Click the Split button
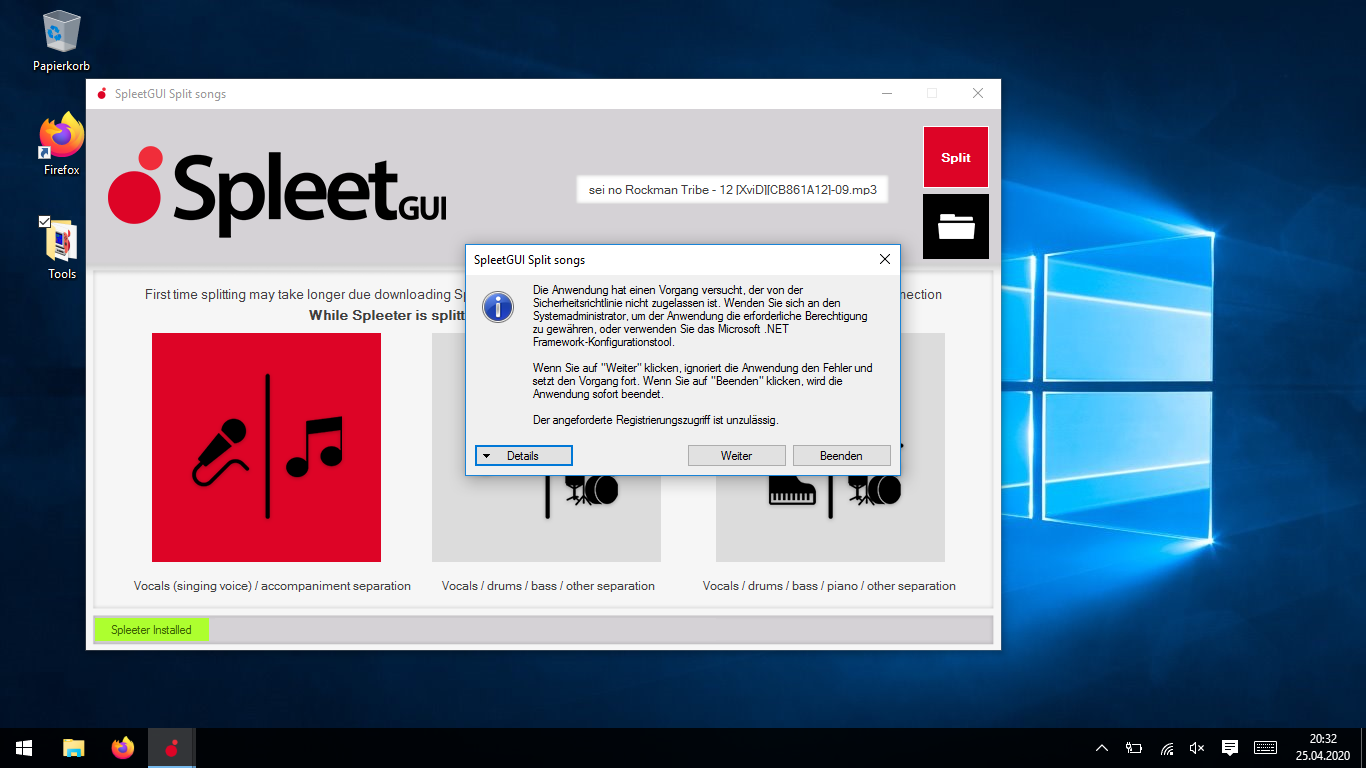This screenshot has height=768, width=1366. [955, 157]
